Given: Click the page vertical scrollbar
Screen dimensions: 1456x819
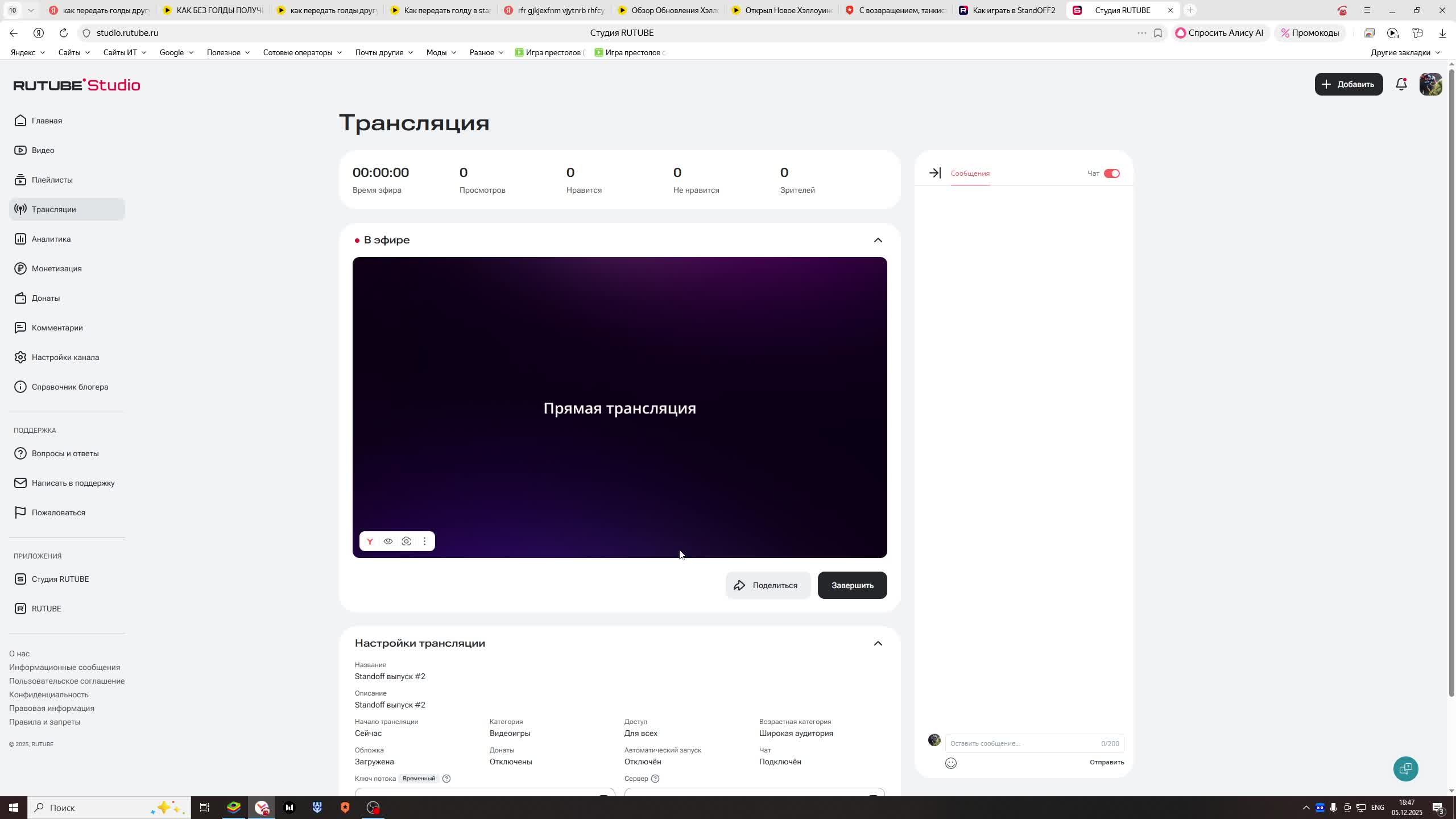Looking at the screenshot, I should click(x=1451, y=381).
